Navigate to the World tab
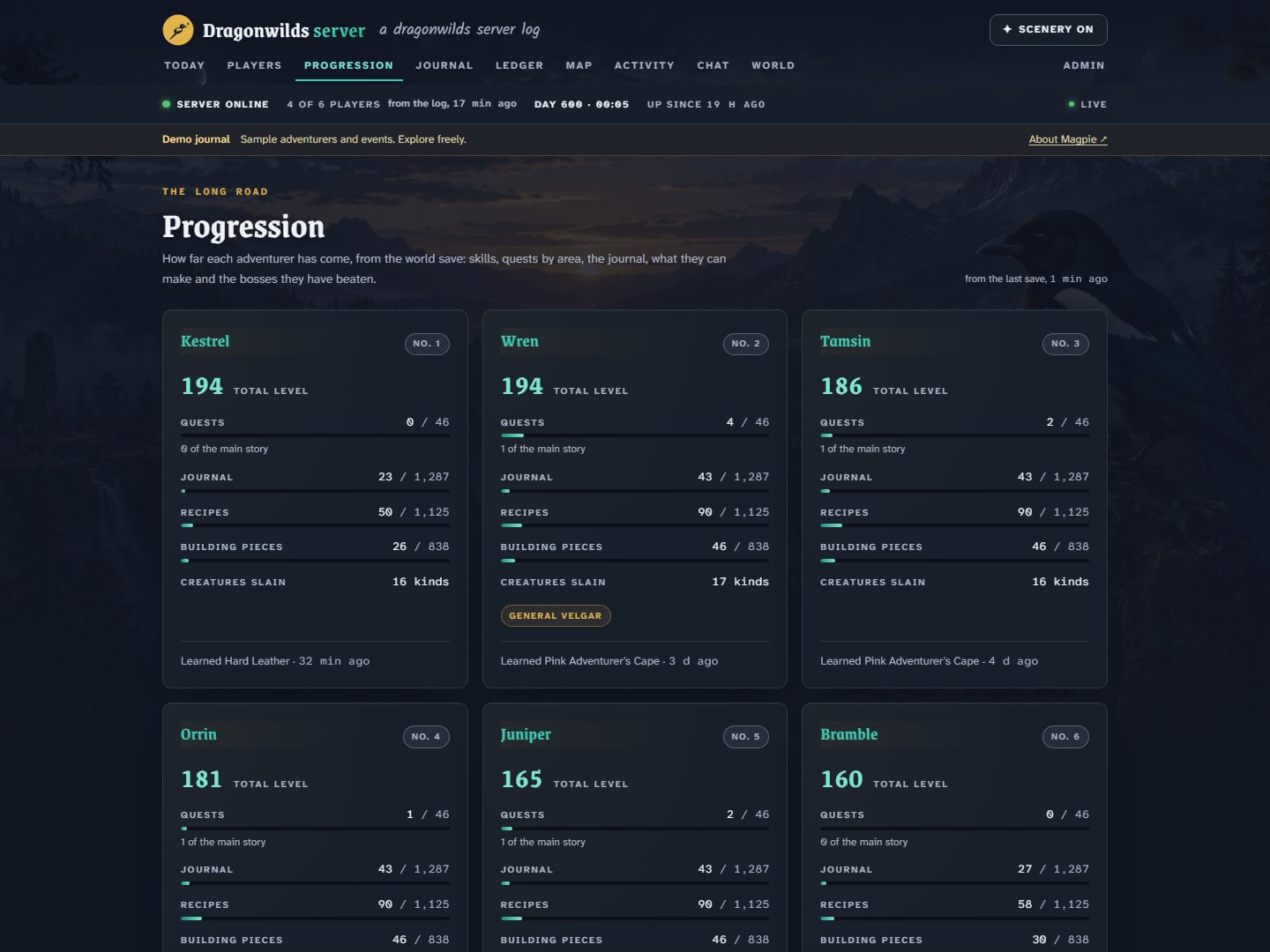 tap(773, 65)
